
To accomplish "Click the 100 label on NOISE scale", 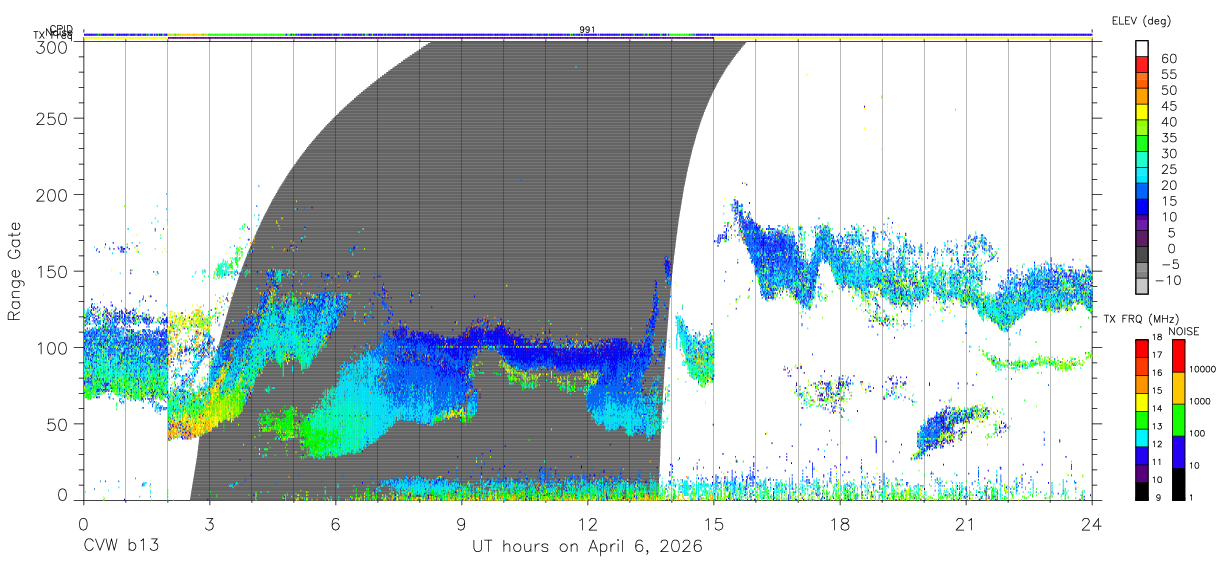I will coord(1199,433).
